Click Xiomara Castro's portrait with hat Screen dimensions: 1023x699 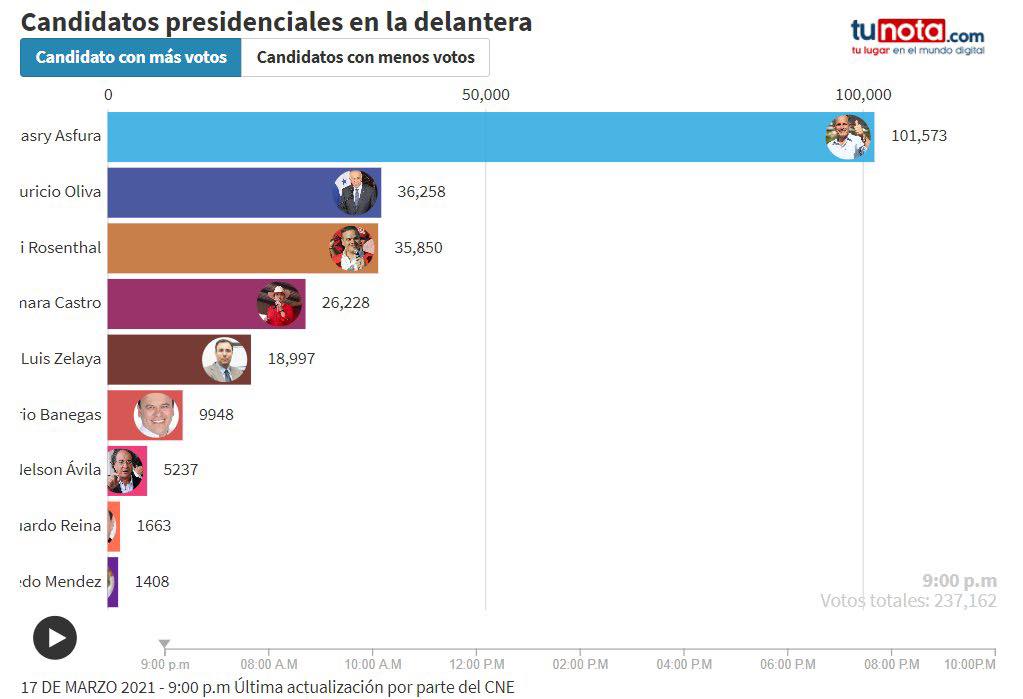[280, 303]
